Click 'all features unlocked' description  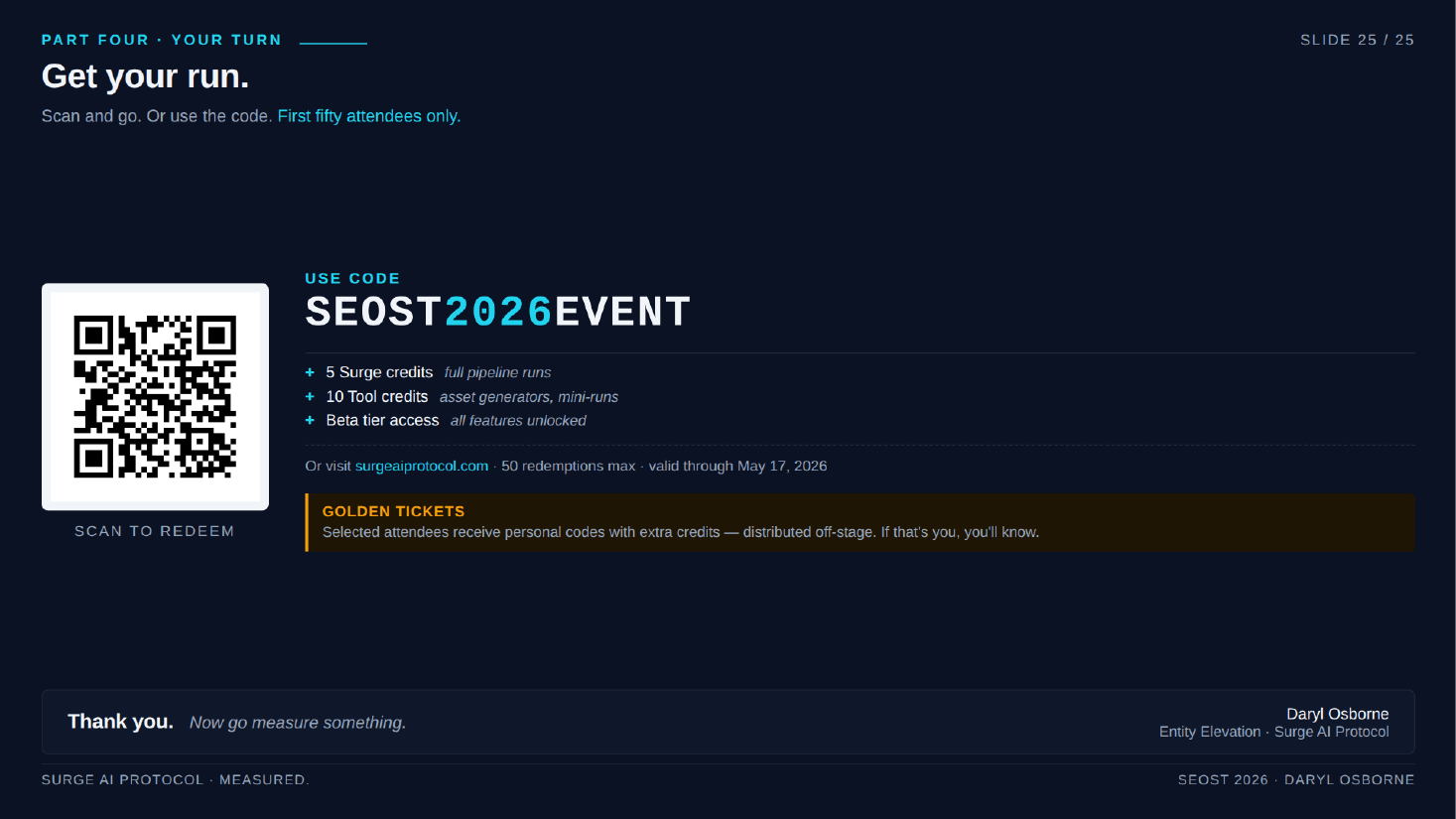pos(518,421)
